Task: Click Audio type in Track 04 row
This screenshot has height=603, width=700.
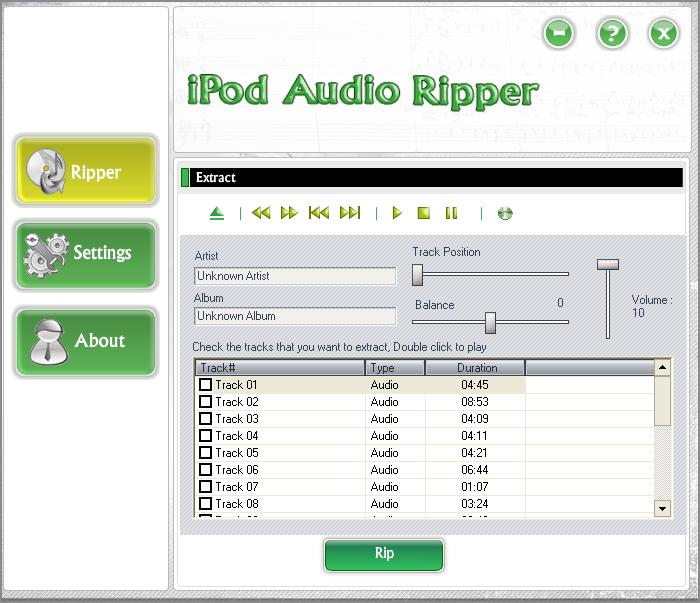Action: 384,436
